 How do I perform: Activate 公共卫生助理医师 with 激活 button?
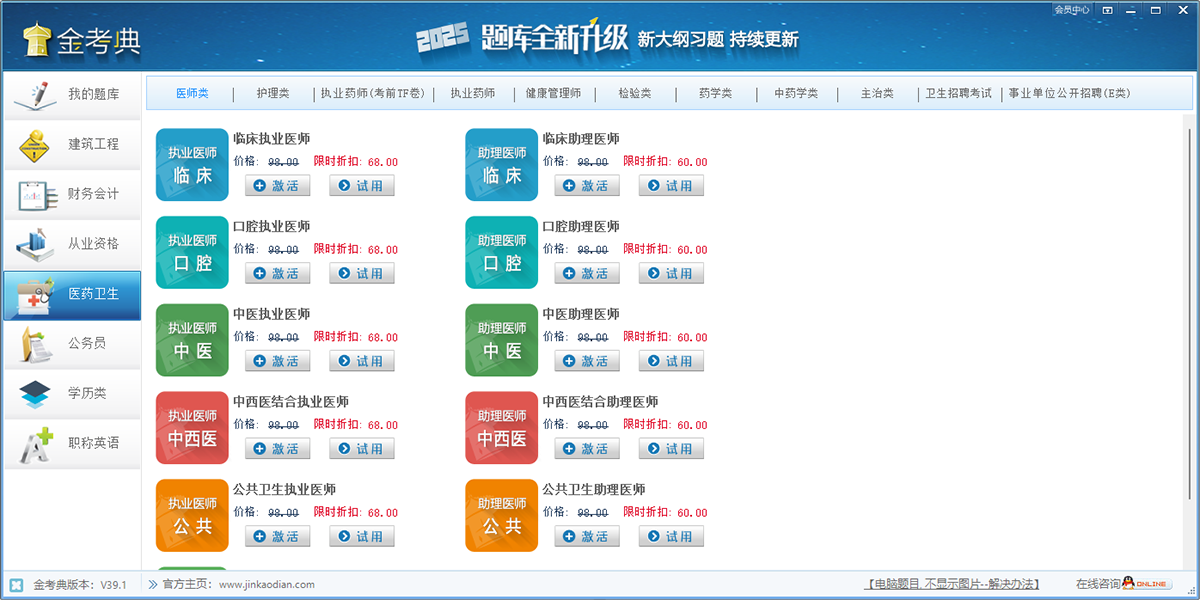587,537
